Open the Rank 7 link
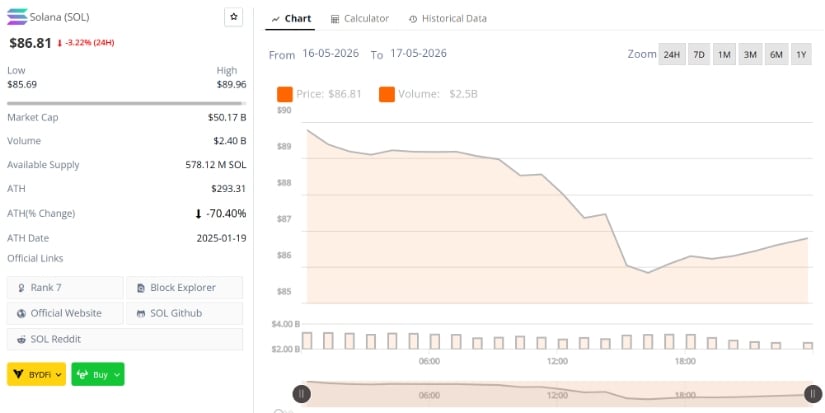This screenshot has height=413, width=825. pyautogui.click(x=65, y=288)
